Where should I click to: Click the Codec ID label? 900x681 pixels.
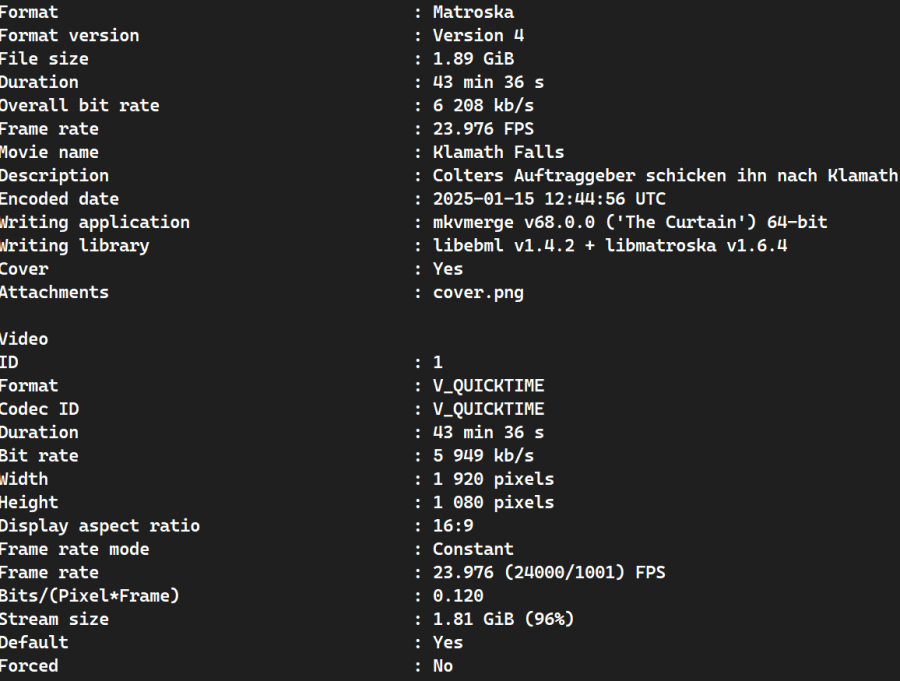(39, 409)
